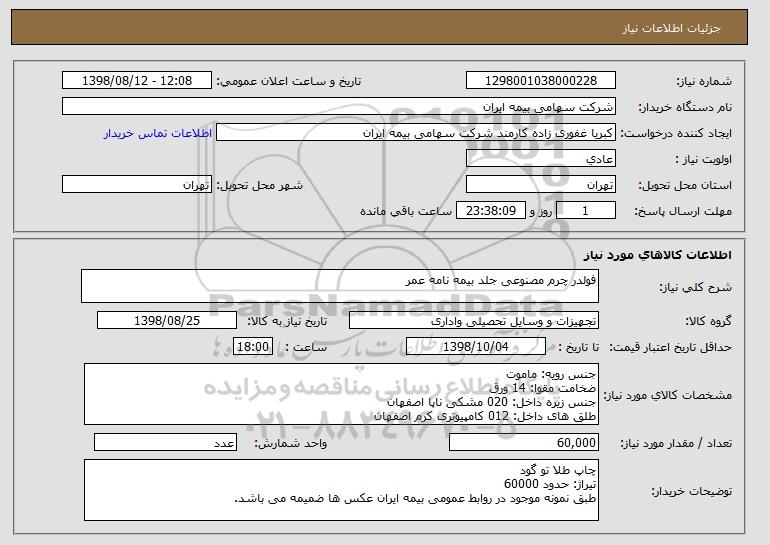Click the specification line ضخامت مقوا: 14 ورق
The height and width of the screenshot is (545, 770).
tap(543, 388)
